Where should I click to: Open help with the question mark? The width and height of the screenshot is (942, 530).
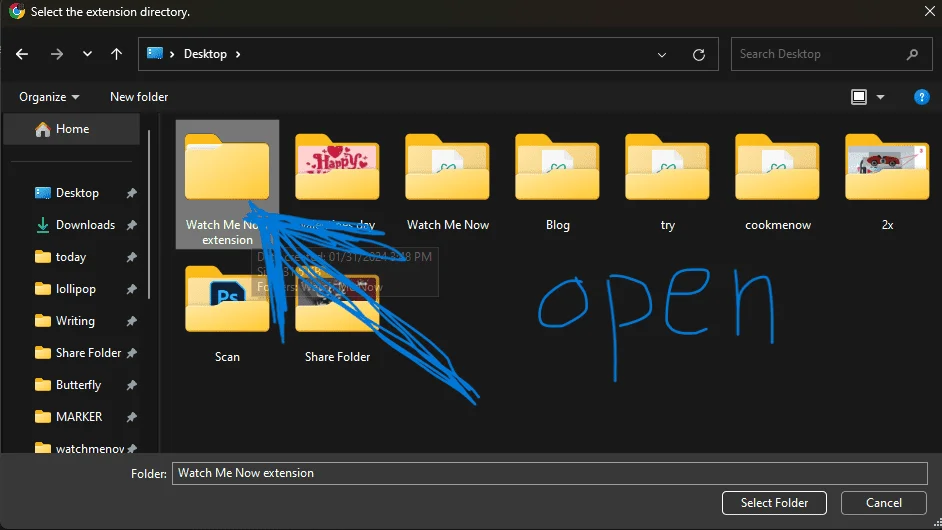[922, 97]
